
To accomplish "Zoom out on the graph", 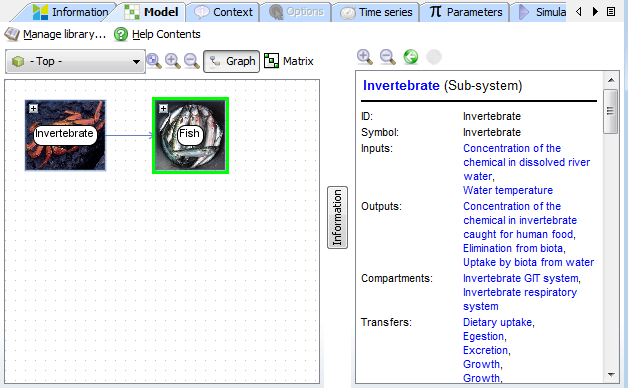I will pyautogui.click(x=191, y=61).
